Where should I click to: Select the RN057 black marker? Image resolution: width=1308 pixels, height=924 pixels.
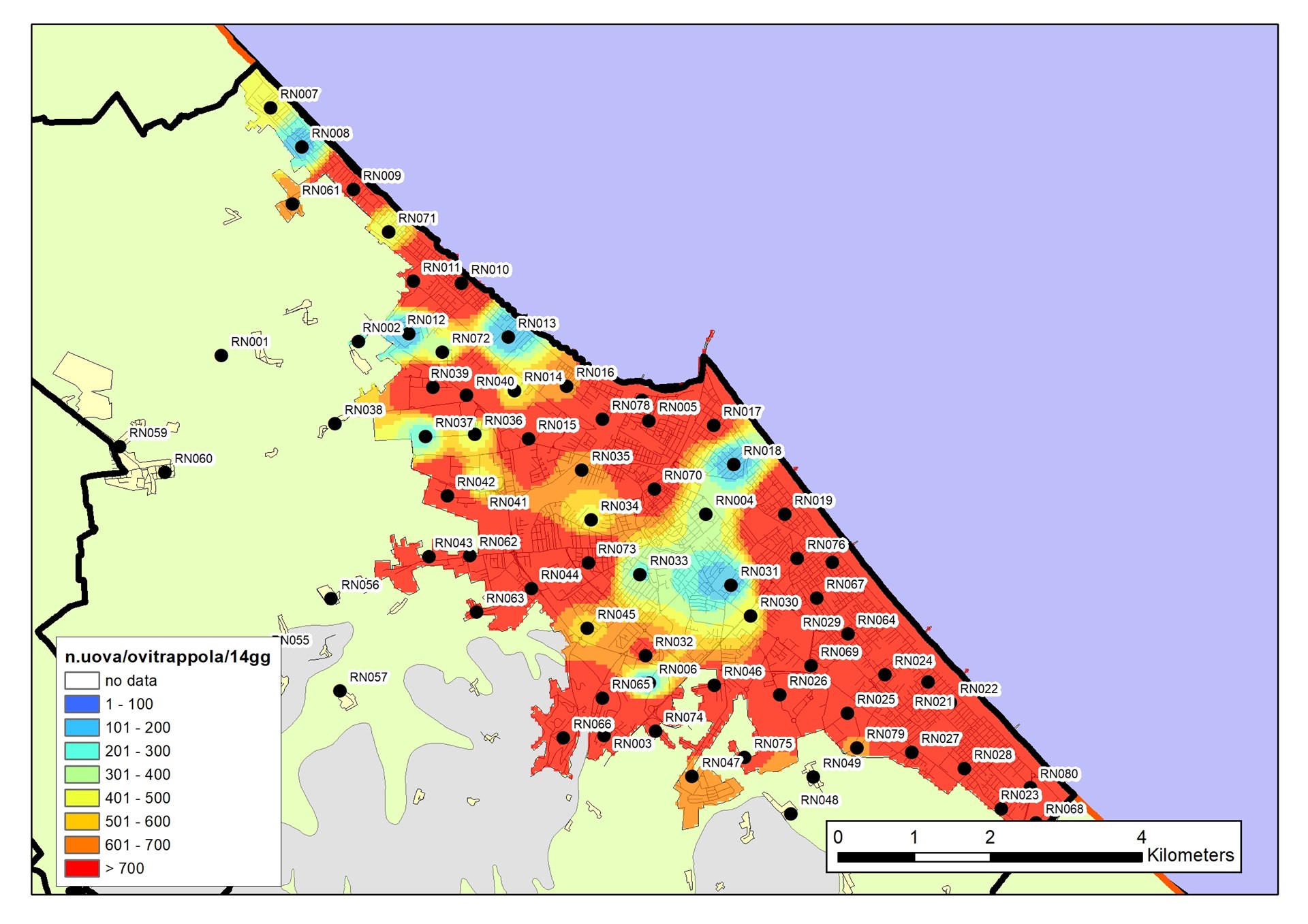point(339,691)
